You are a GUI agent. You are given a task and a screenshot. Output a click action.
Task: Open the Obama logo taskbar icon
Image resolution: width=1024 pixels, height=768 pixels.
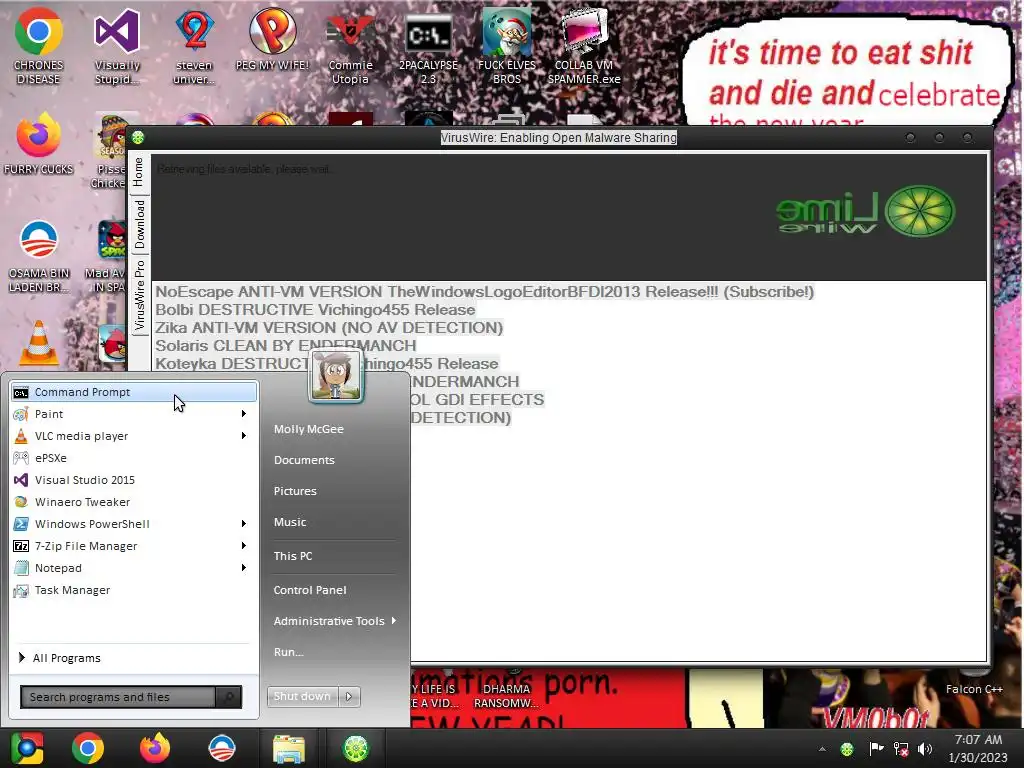click(x=221, y=748)
